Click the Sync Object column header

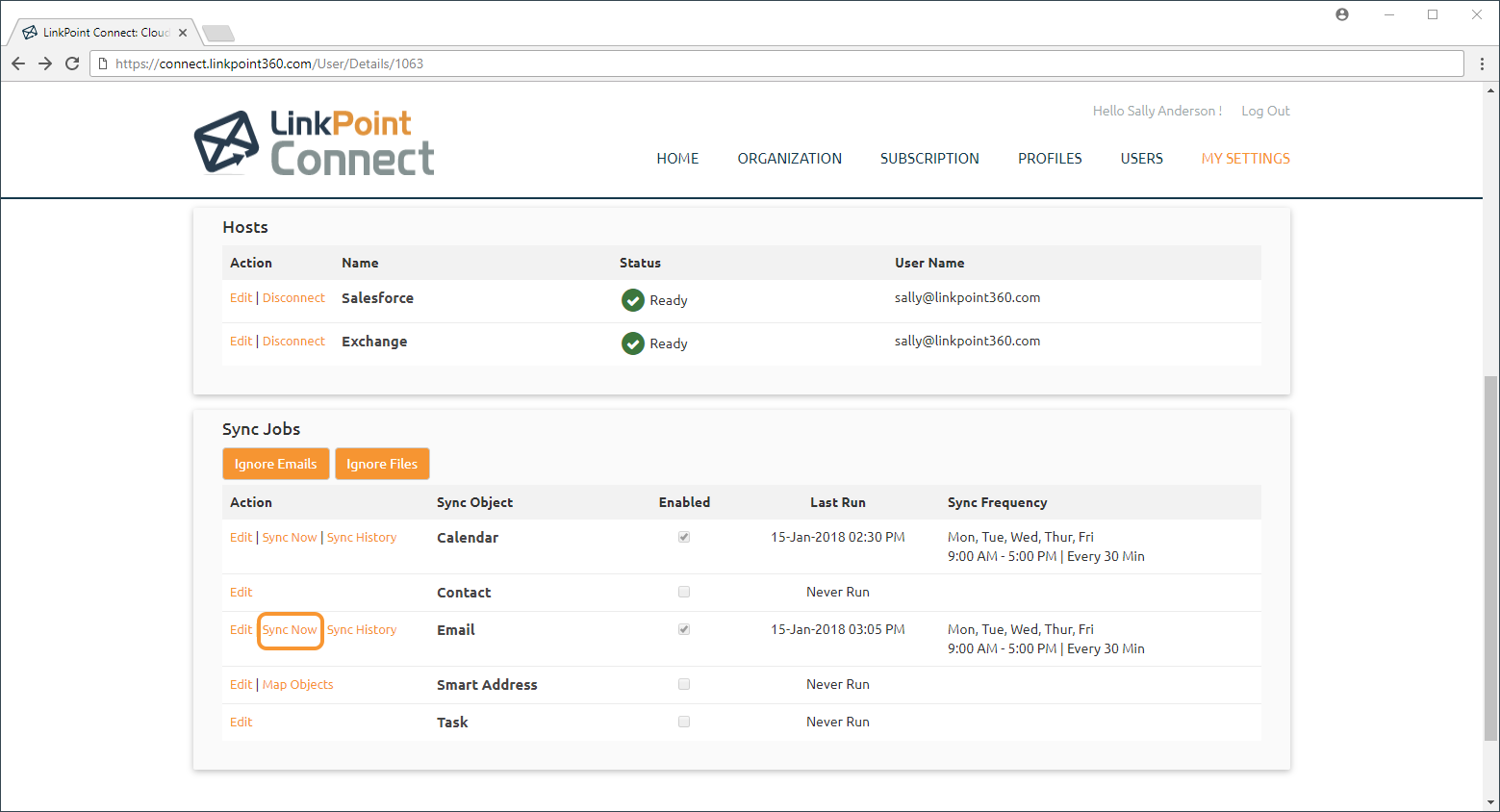pos(474,502)
